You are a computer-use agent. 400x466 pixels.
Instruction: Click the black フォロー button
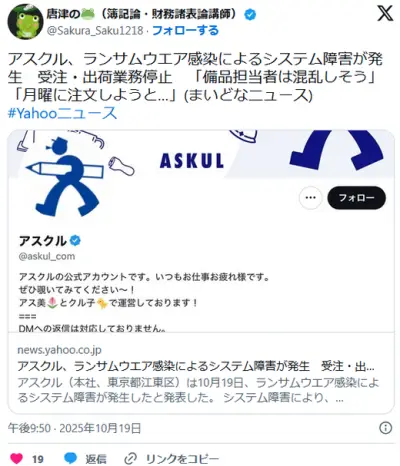point(357,198)
